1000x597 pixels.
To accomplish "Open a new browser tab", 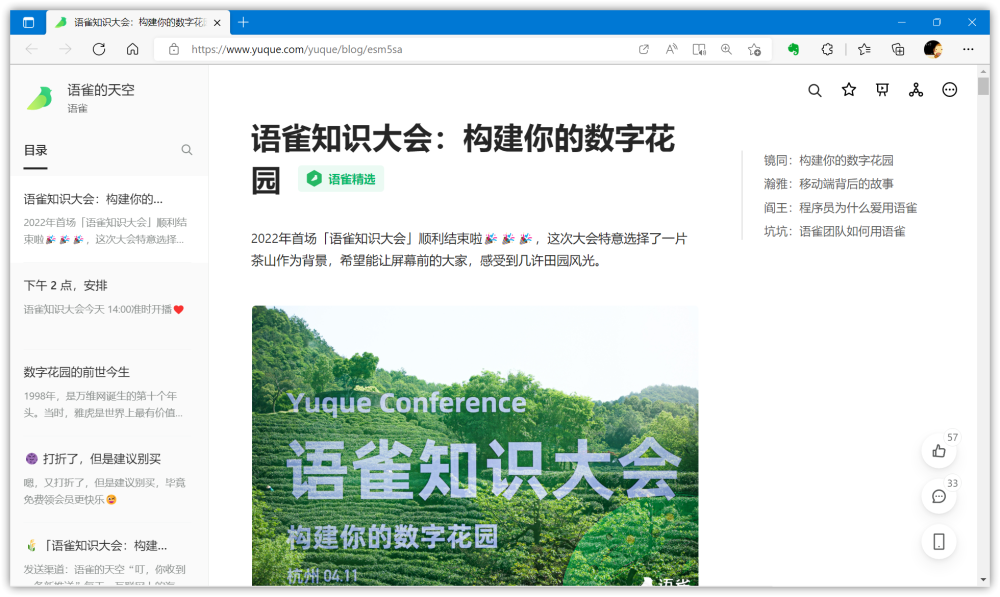I will tap(243, 22).
